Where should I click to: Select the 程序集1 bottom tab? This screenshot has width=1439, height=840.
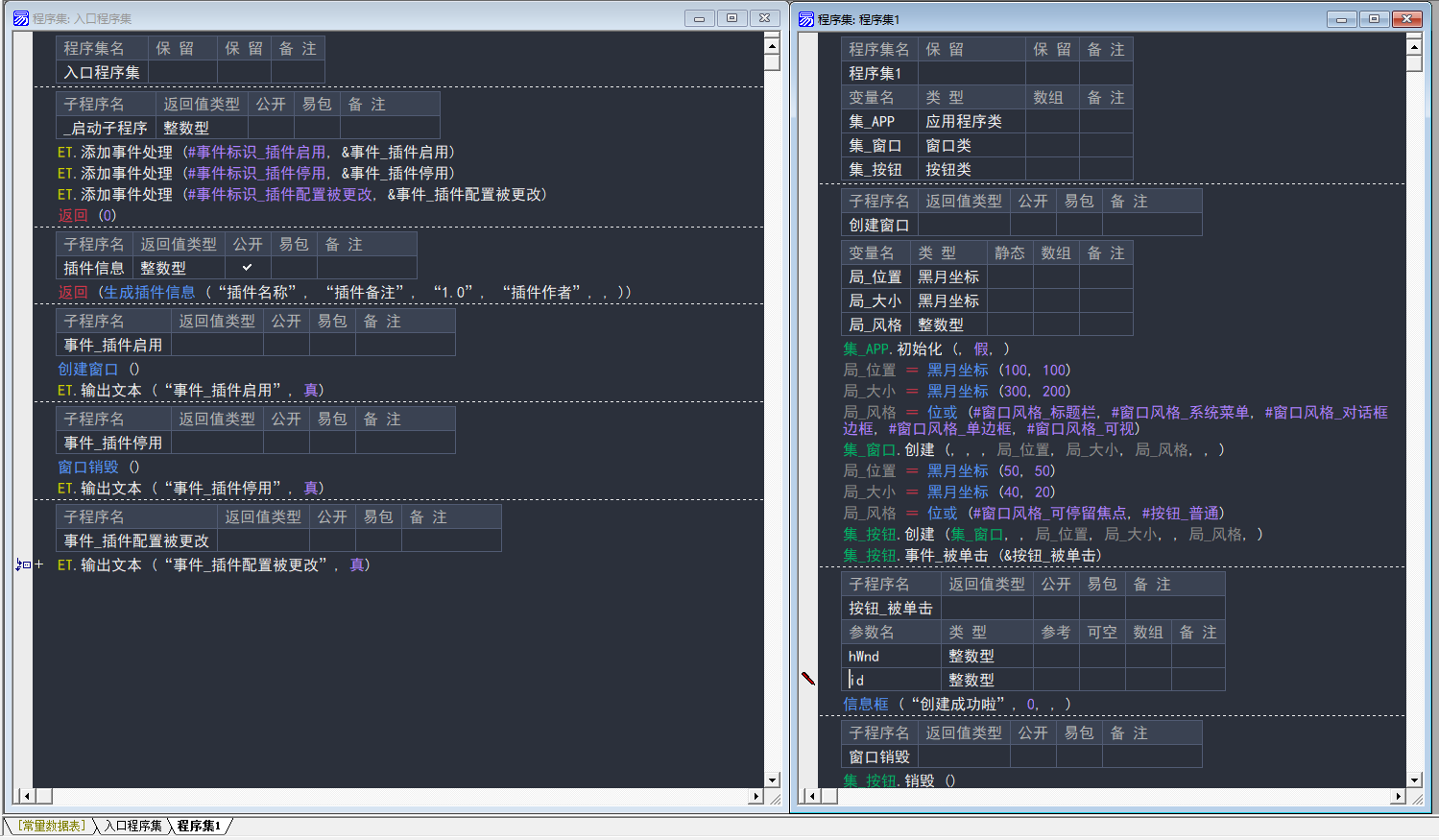click(199, 826)
